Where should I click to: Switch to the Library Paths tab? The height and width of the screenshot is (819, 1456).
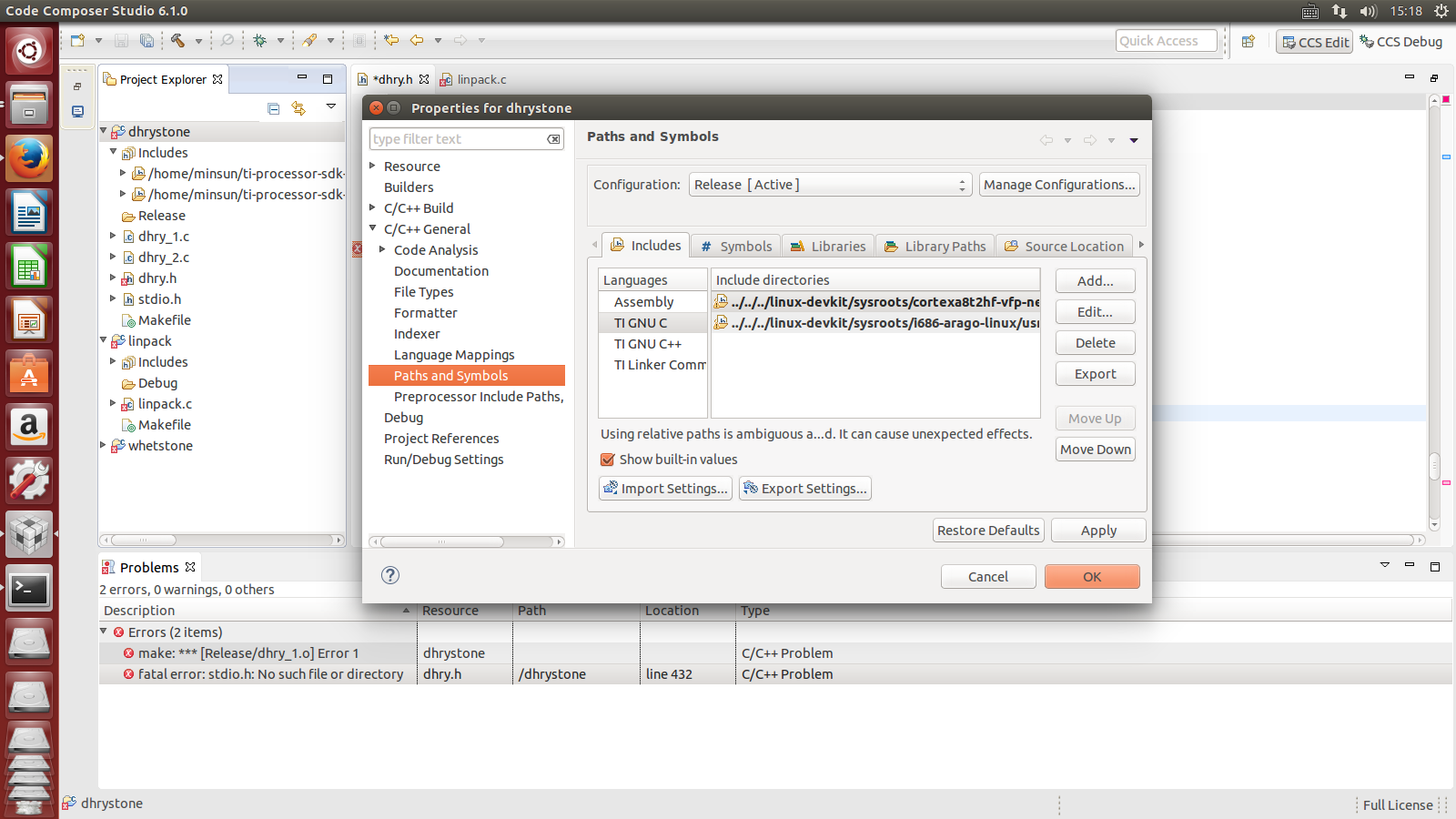(x=935, y=247)
